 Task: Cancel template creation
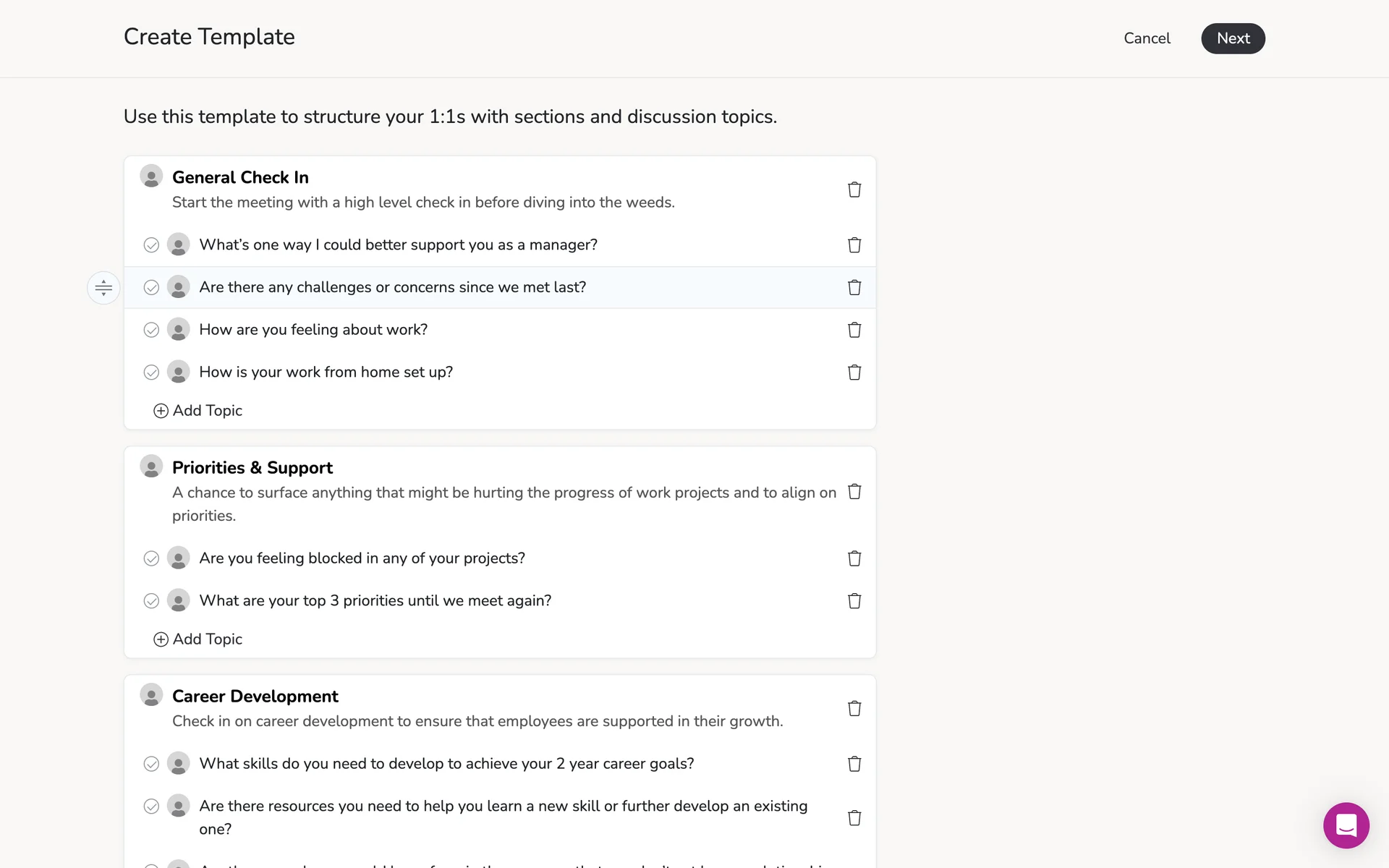tap(1147, 38)
